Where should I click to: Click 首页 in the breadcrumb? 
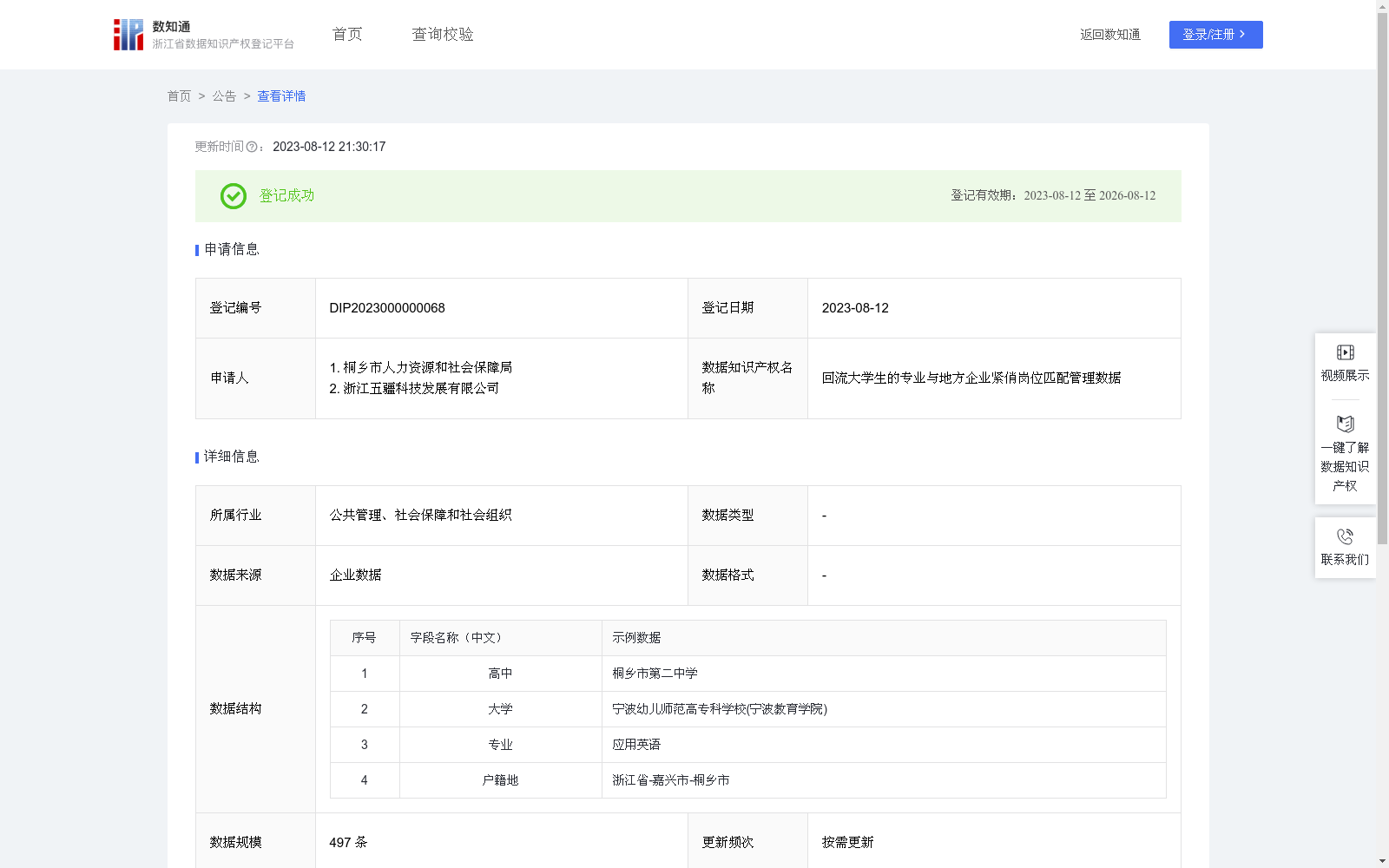click(179, 96)
